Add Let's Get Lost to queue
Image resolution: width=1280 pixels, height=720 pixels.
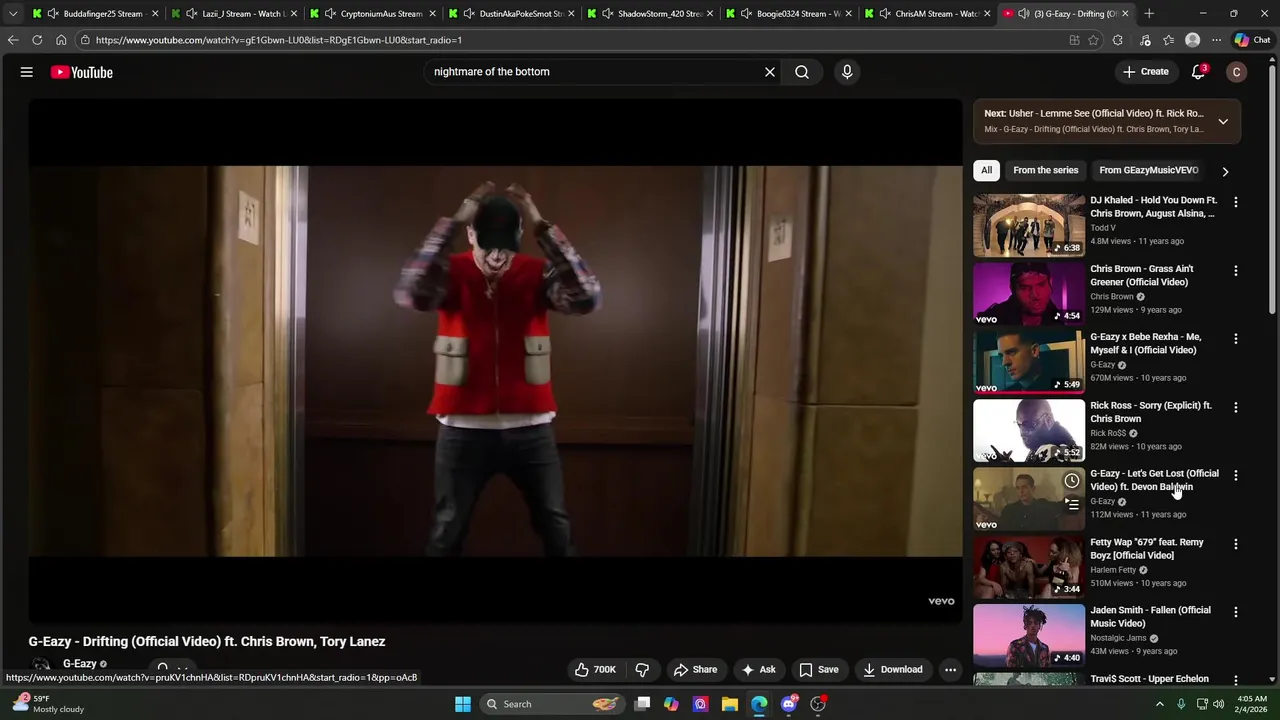click(1071, 504)
